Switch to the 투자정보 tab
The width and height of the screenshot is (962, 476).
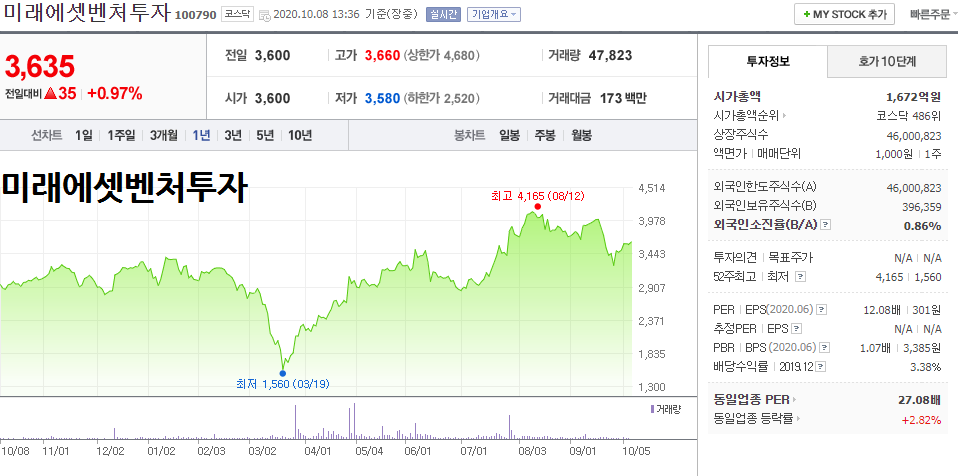coord(768,61)
